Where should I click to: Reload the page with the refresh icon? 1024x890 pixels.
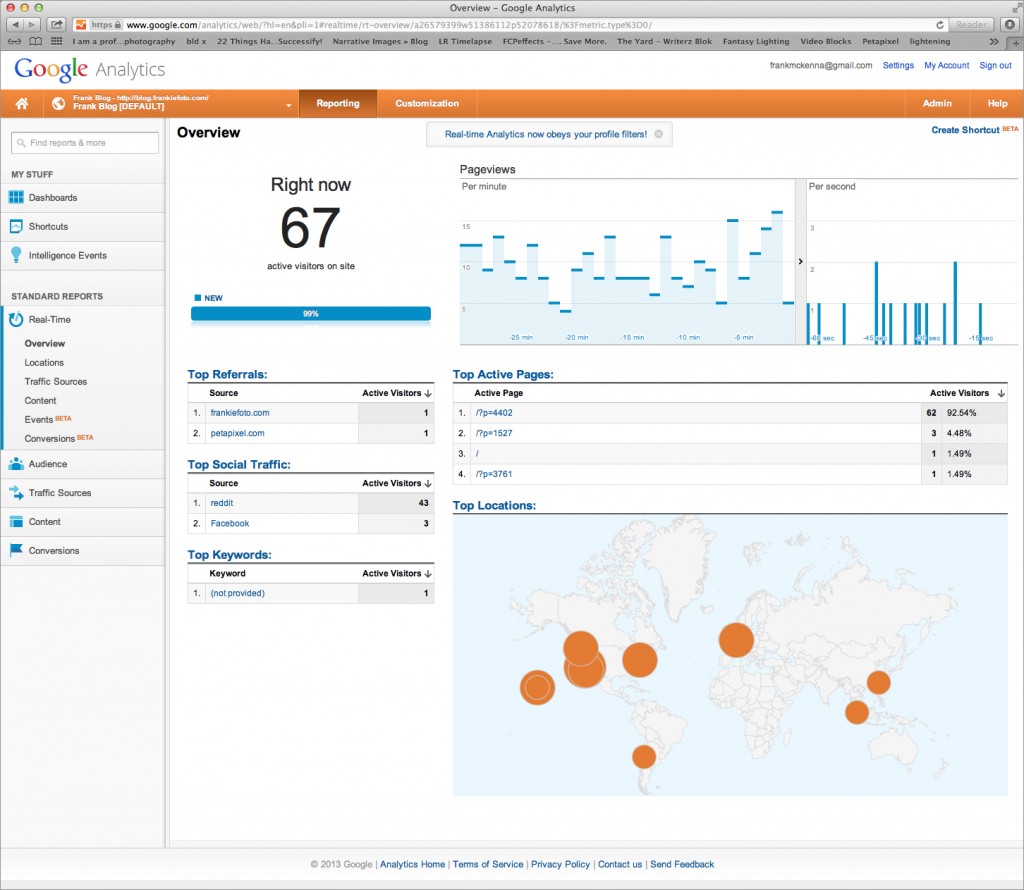click(940, 25)
